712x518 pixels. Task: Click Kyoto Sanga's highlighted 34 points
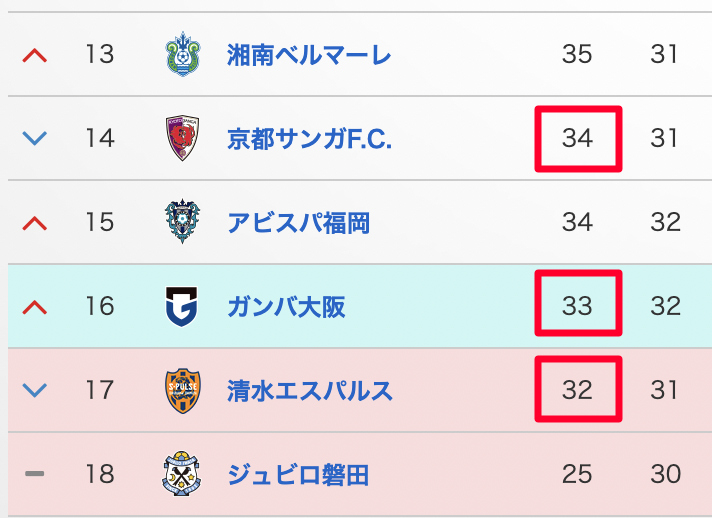pos(578,138)
